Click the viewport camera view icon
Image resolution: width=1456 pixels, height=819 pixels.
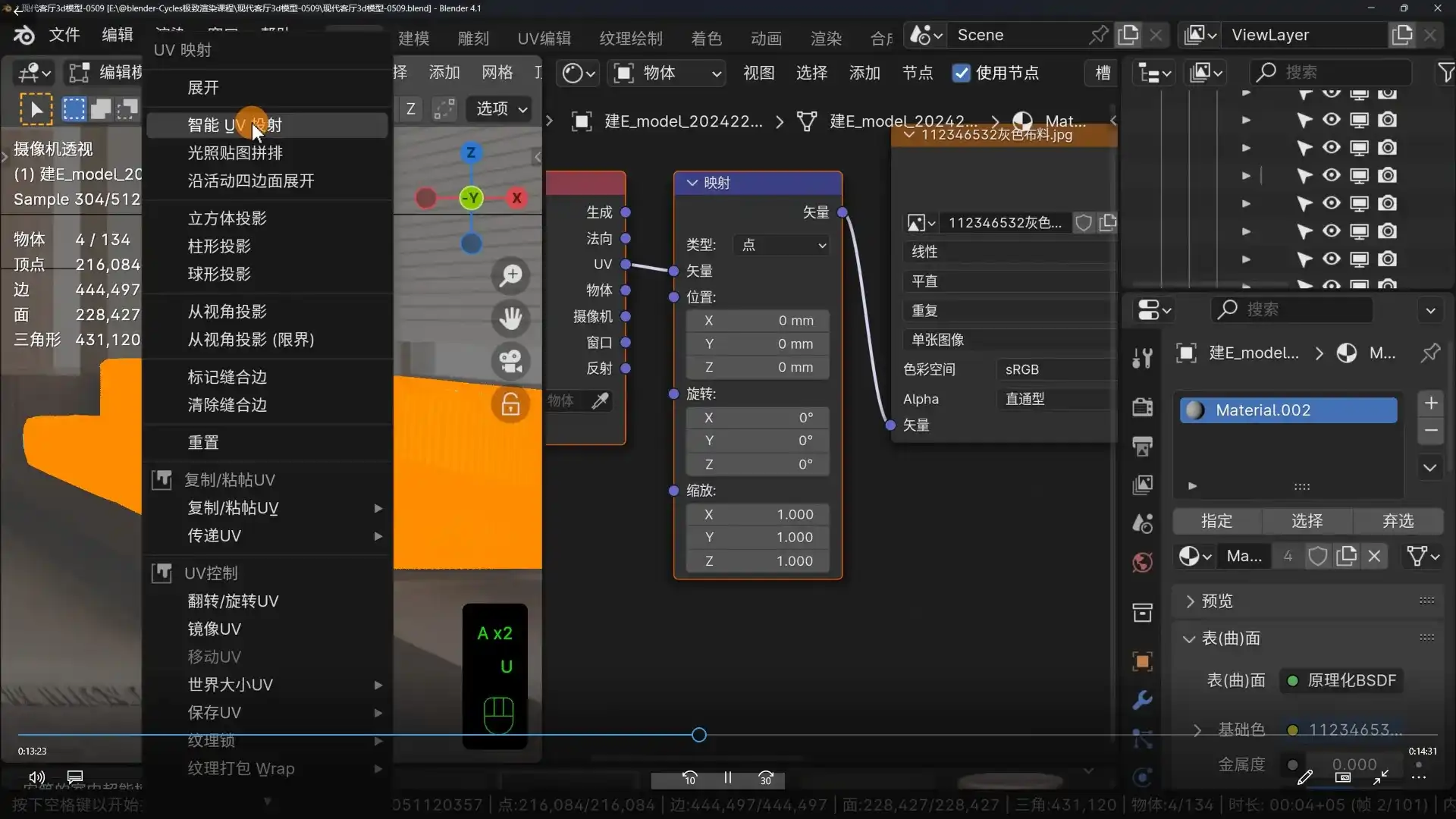click(512, 362)
